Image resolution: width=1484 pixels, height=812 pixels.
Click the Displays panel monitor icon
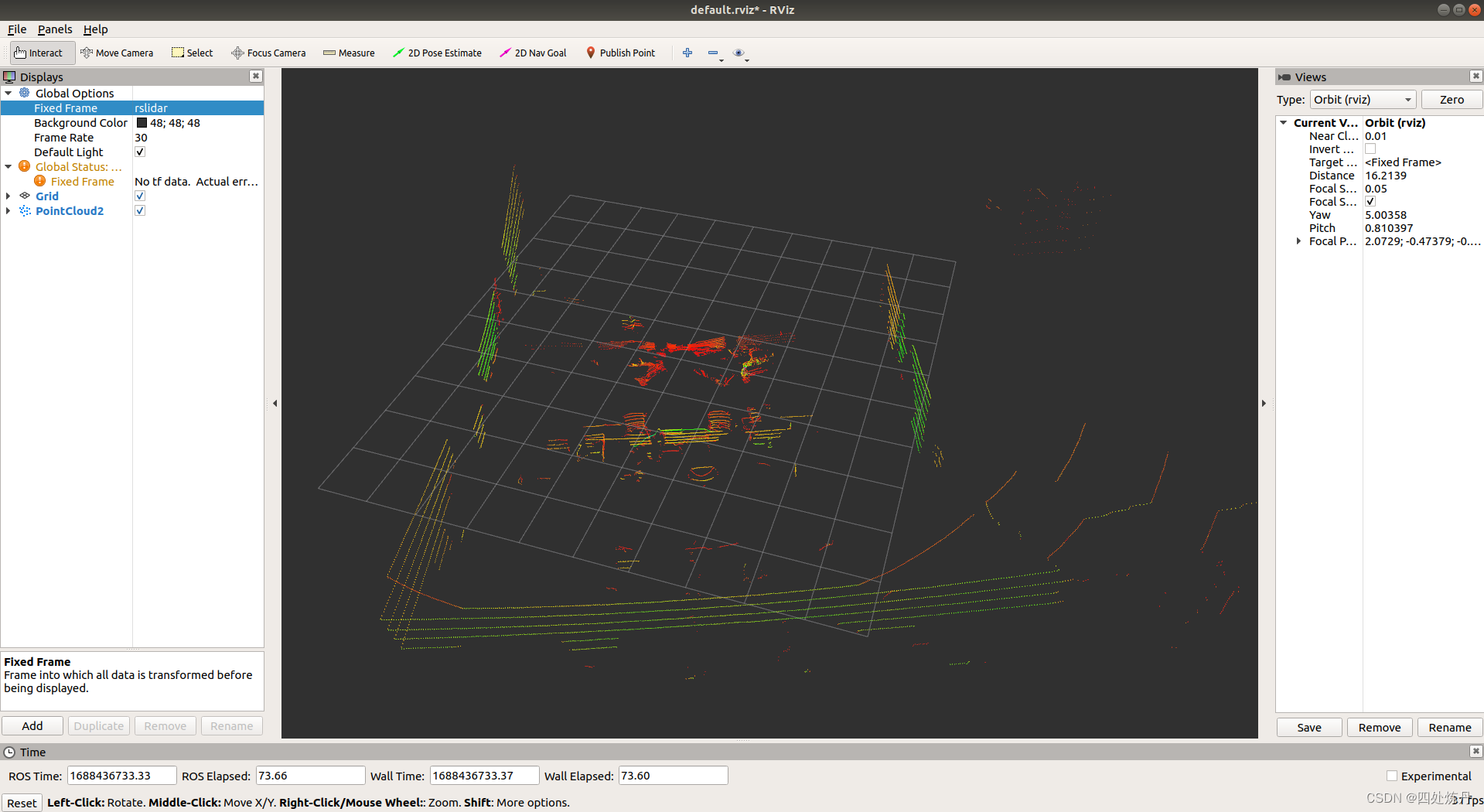(9, 77)
